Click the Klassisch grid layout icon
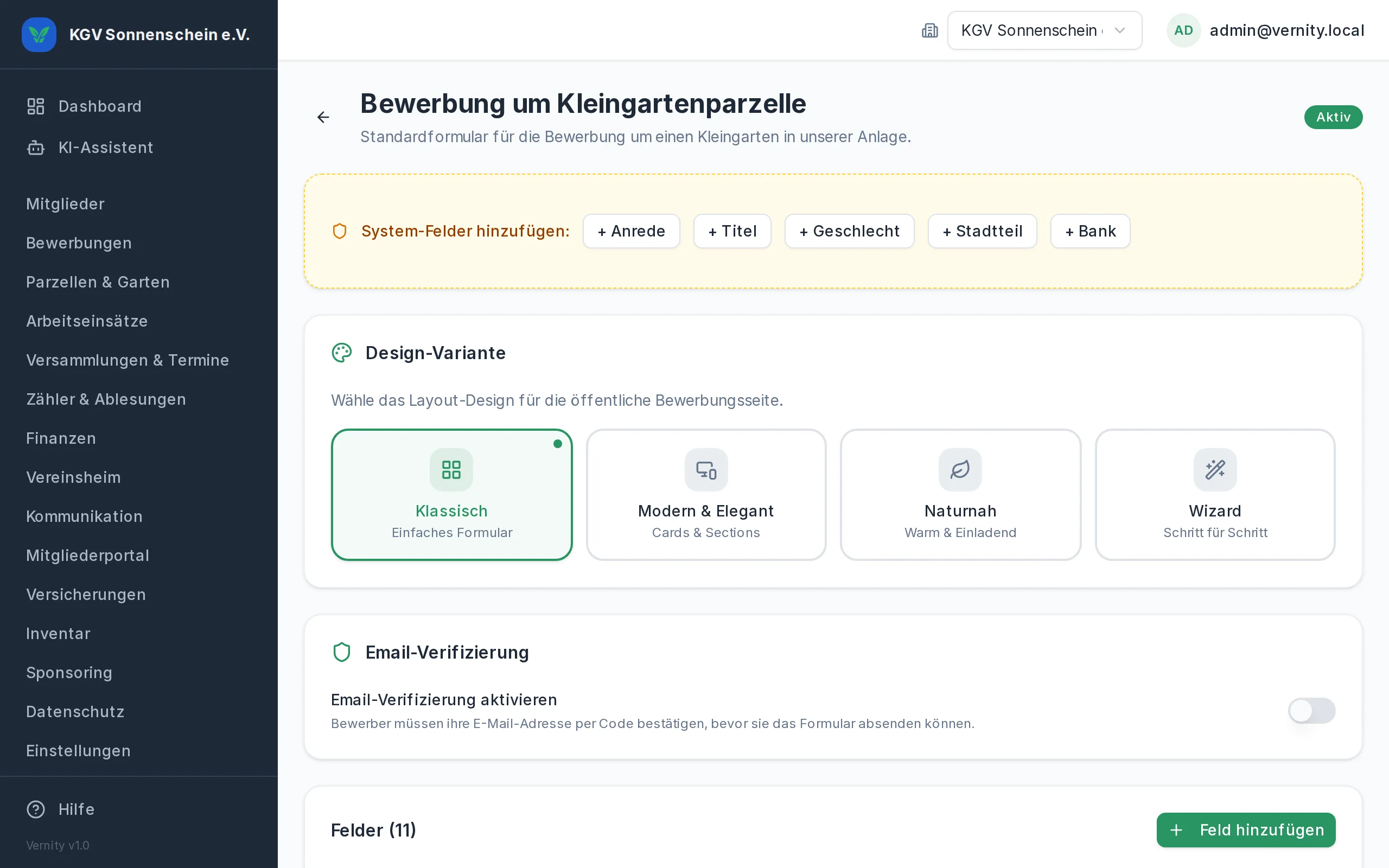 click(451, 470)
